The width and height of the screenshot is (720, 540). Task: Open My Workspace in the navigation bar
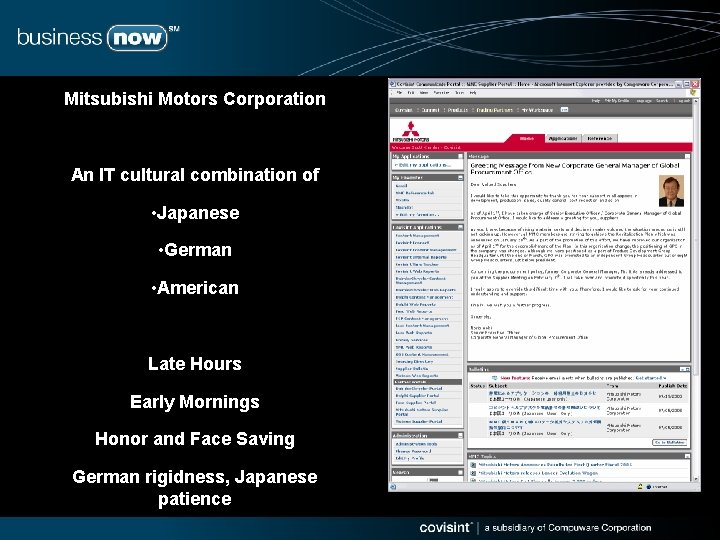click(537, 110)
